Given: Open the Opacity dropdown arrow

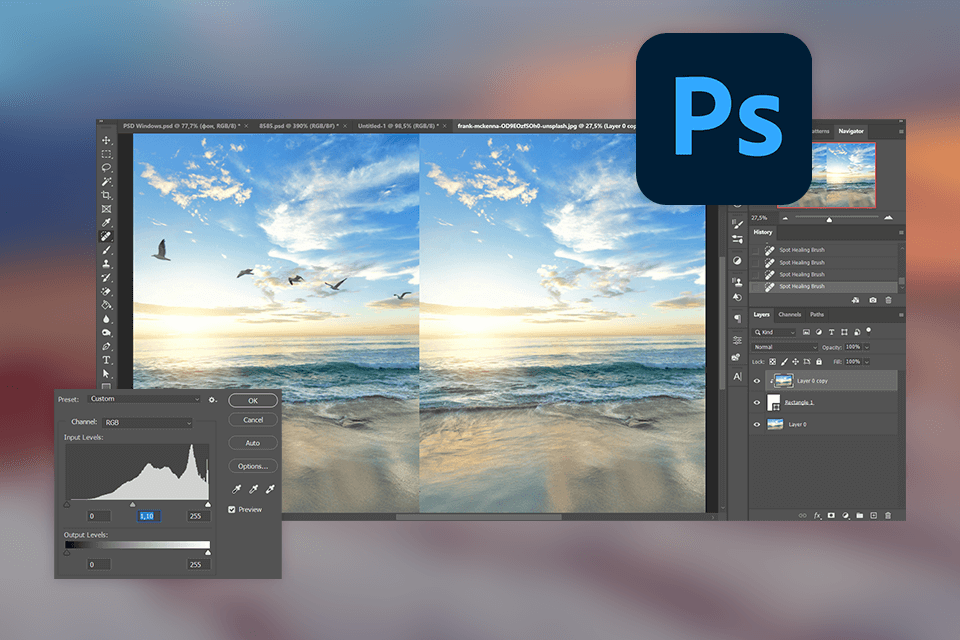Looking at the screenshot, I should pyautogui.click(x=867, y=347).
